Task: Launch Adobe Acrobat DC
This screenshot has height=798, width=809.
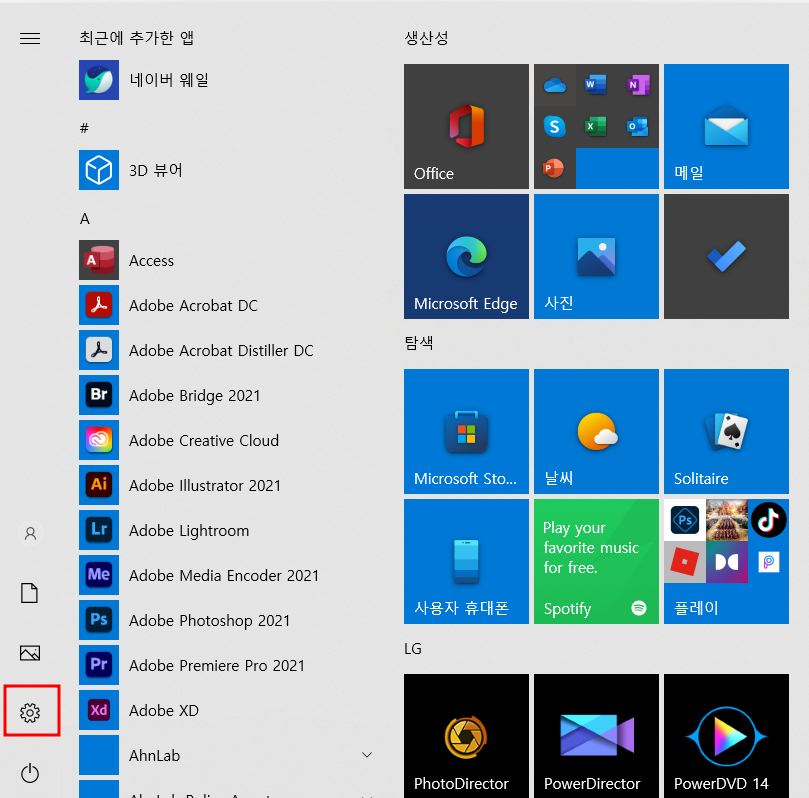Action: click(x=227, y=305)
